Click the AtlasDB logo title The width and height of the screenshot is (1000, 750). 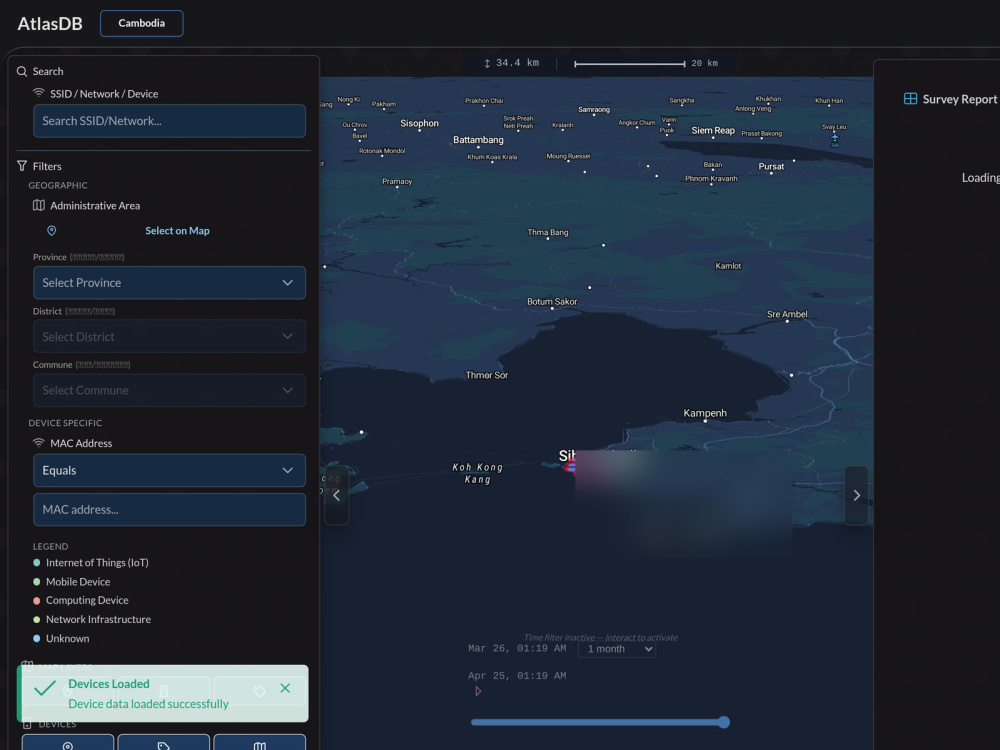coord(50,24)
